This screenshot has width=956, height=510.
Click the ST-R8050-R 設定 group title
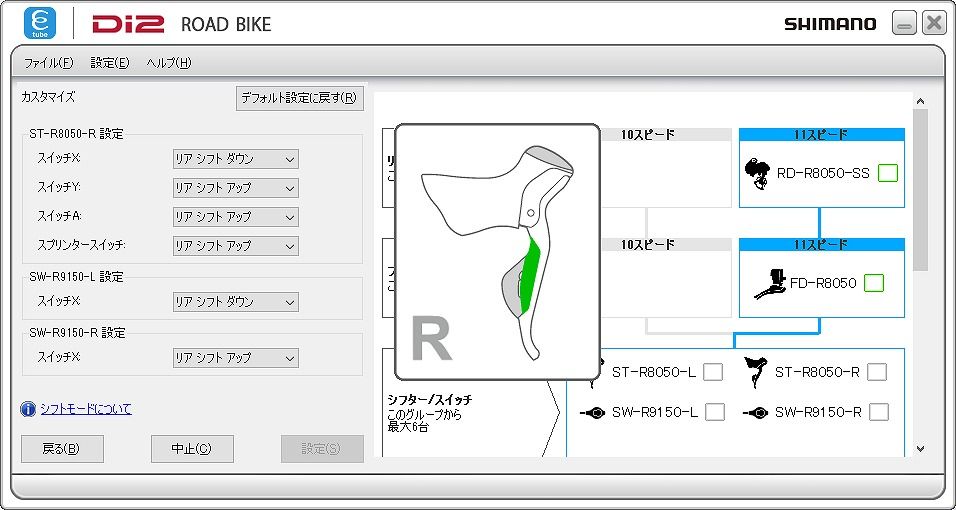[76, 134]
